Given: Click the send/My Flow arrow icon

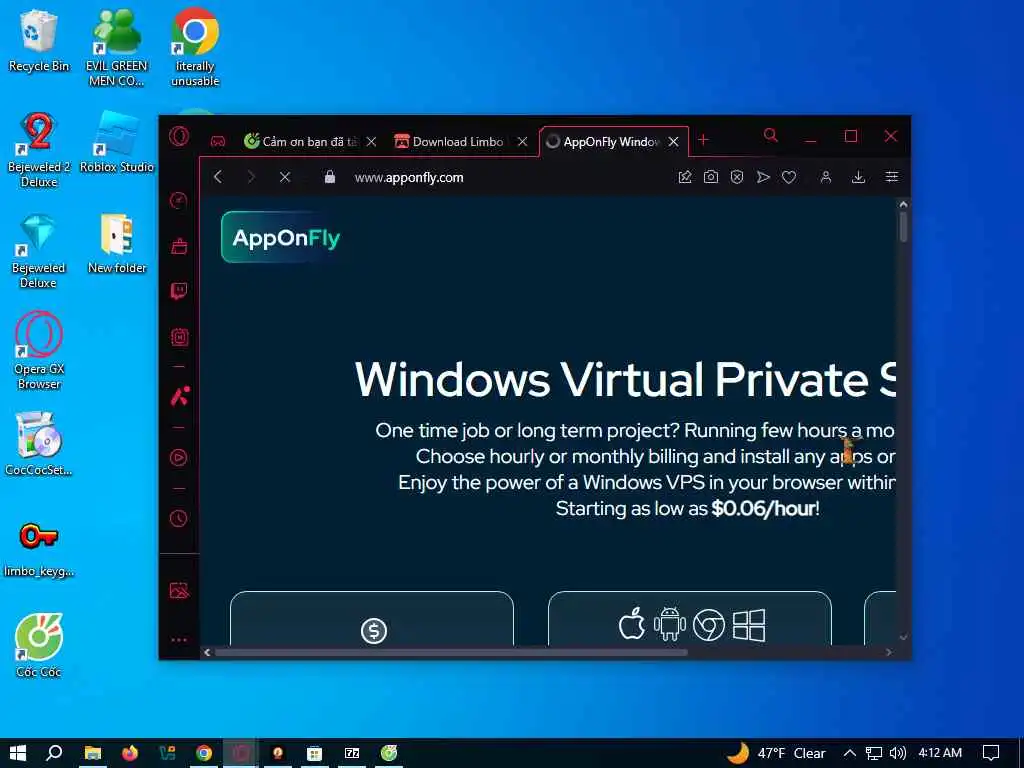Looking at the screenshot, I should click(763, 177).
